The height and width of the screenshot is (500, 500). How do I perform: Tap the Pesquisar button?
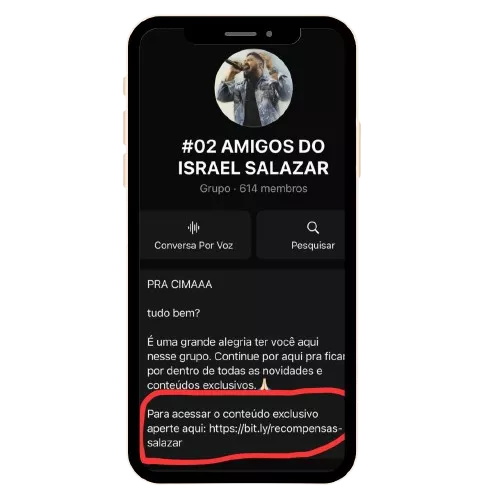tap(301, 234)
